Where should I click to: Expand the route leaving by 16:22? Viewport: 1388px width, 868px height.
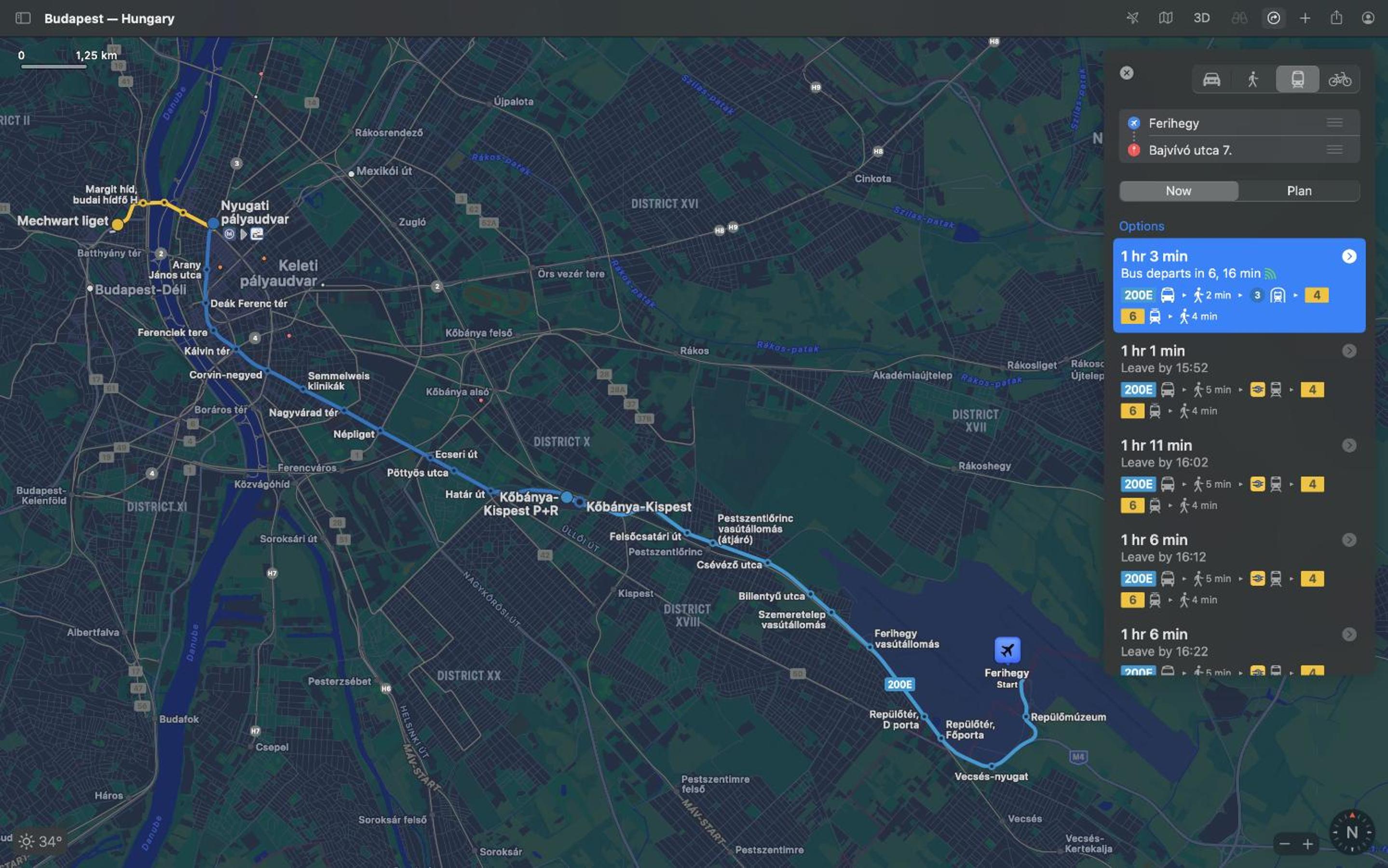click(x=1349, y=634)
